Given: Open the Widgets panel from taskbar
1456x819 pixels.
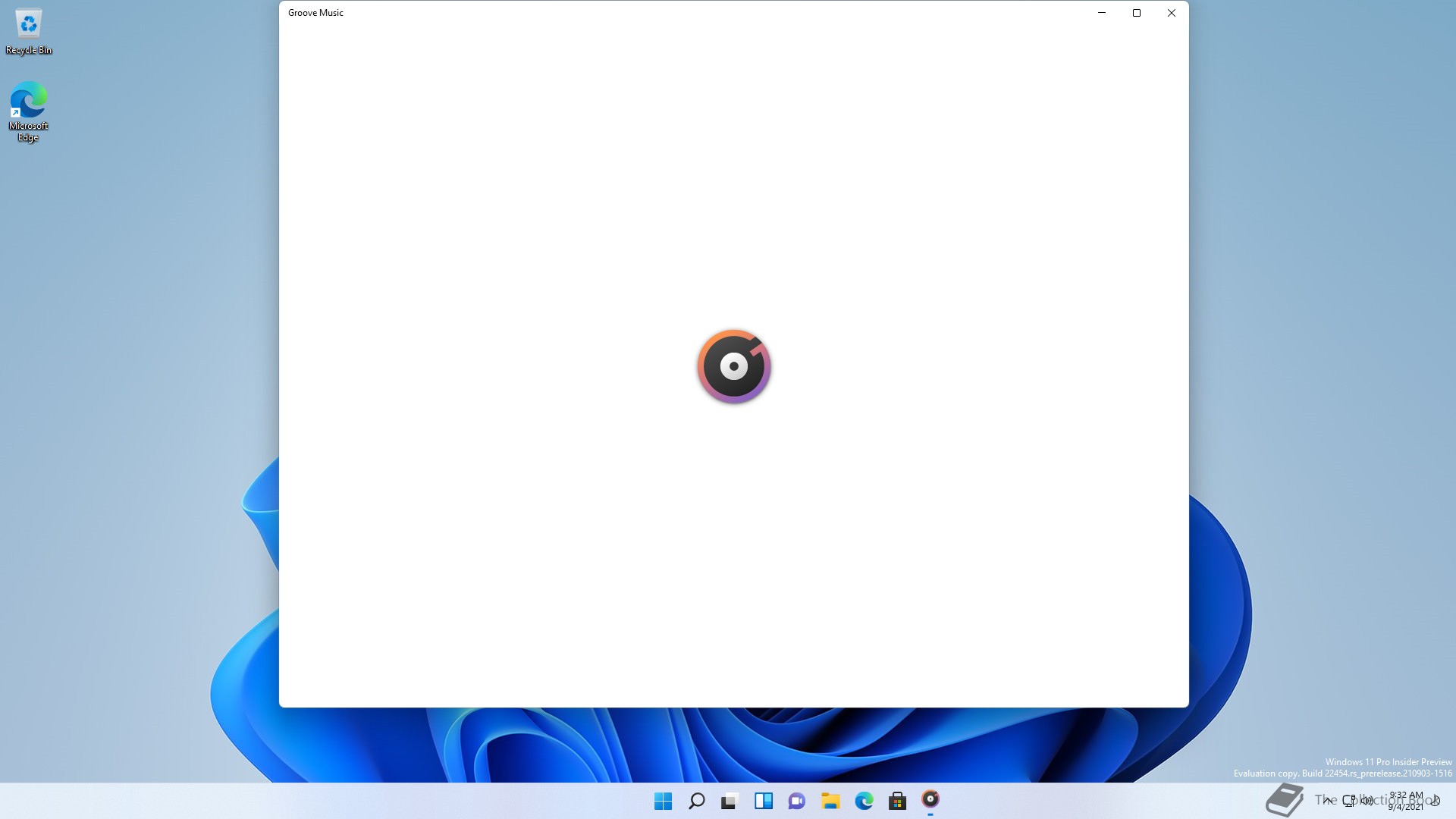Looking at the screenshot, I should [763, 801].
